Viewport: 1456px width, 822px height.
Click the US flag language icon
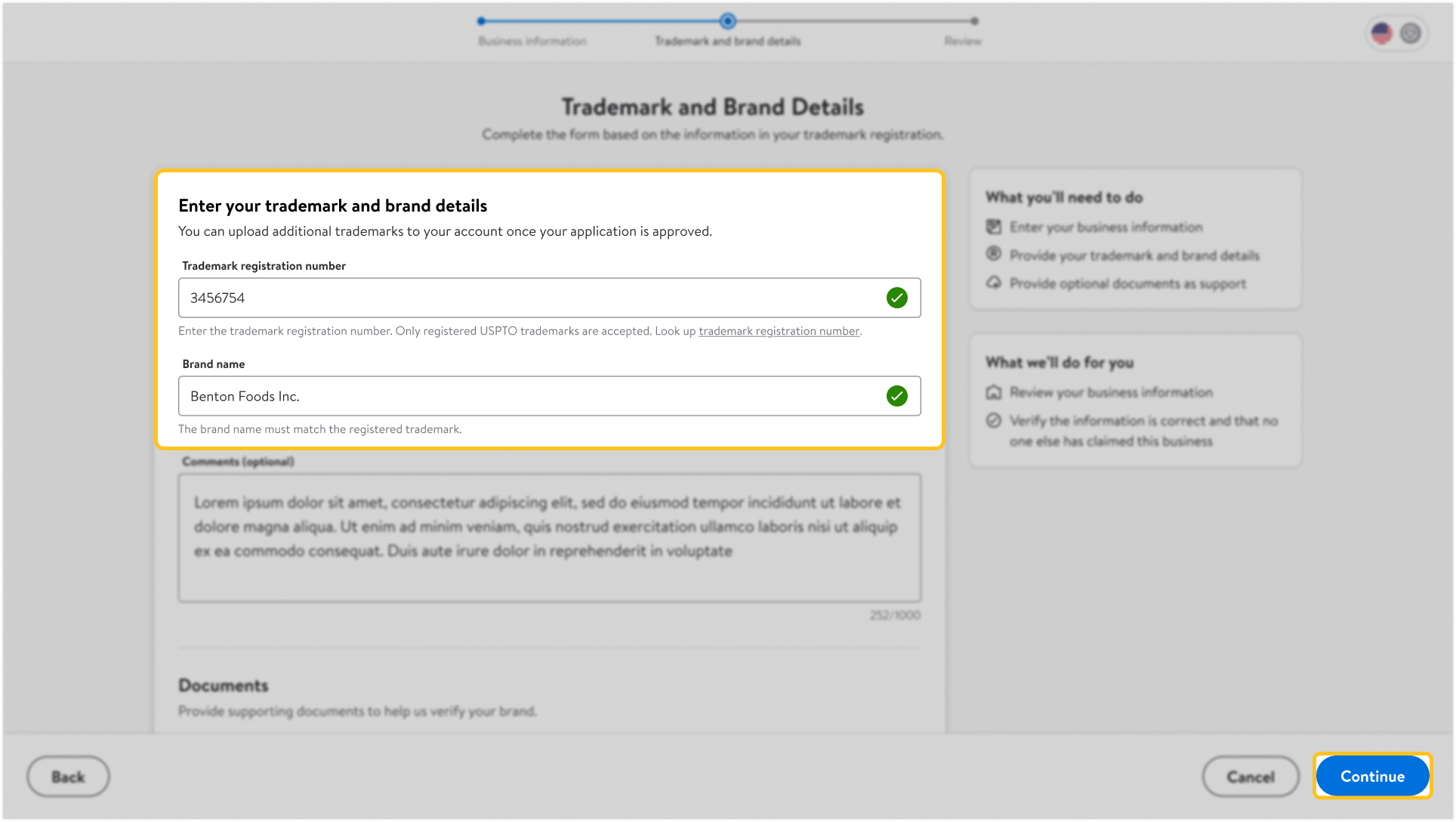click(x=1381, y=33)
